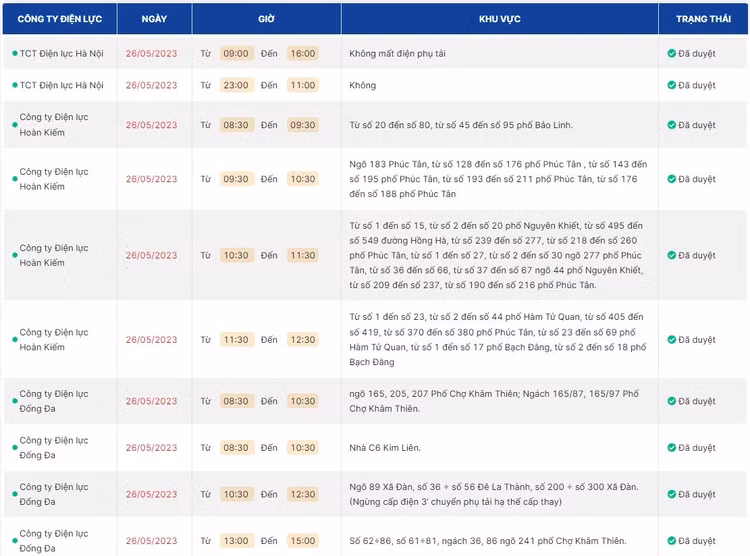Click green dot beside Đống Đa 13:00 entry
This screenshot has width=750, height=556.
[14, 542]
